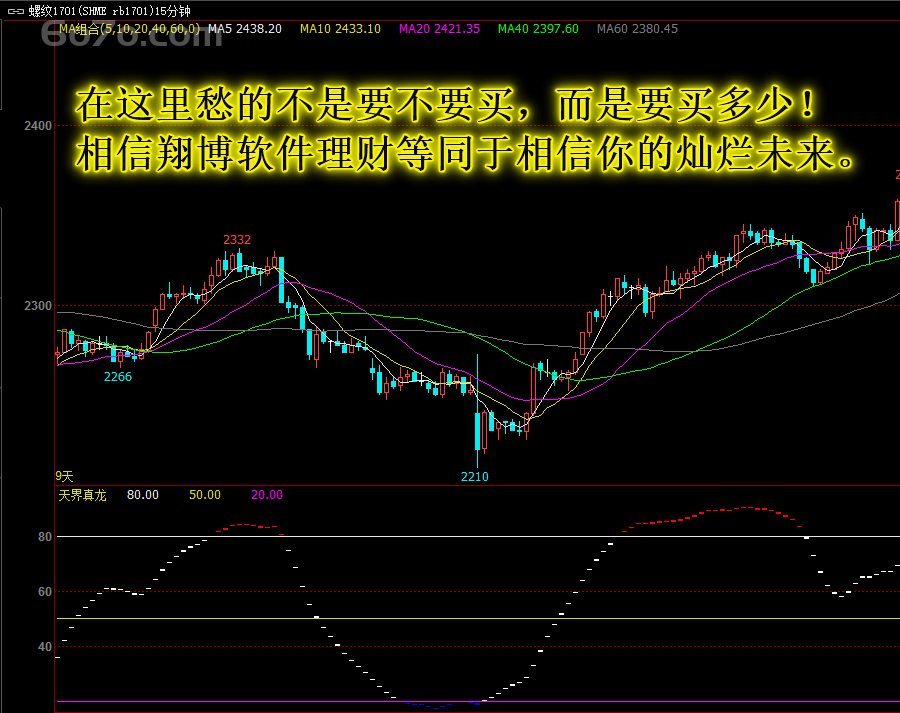Click the 80 level on indicator axis

(x=45, y=537)
